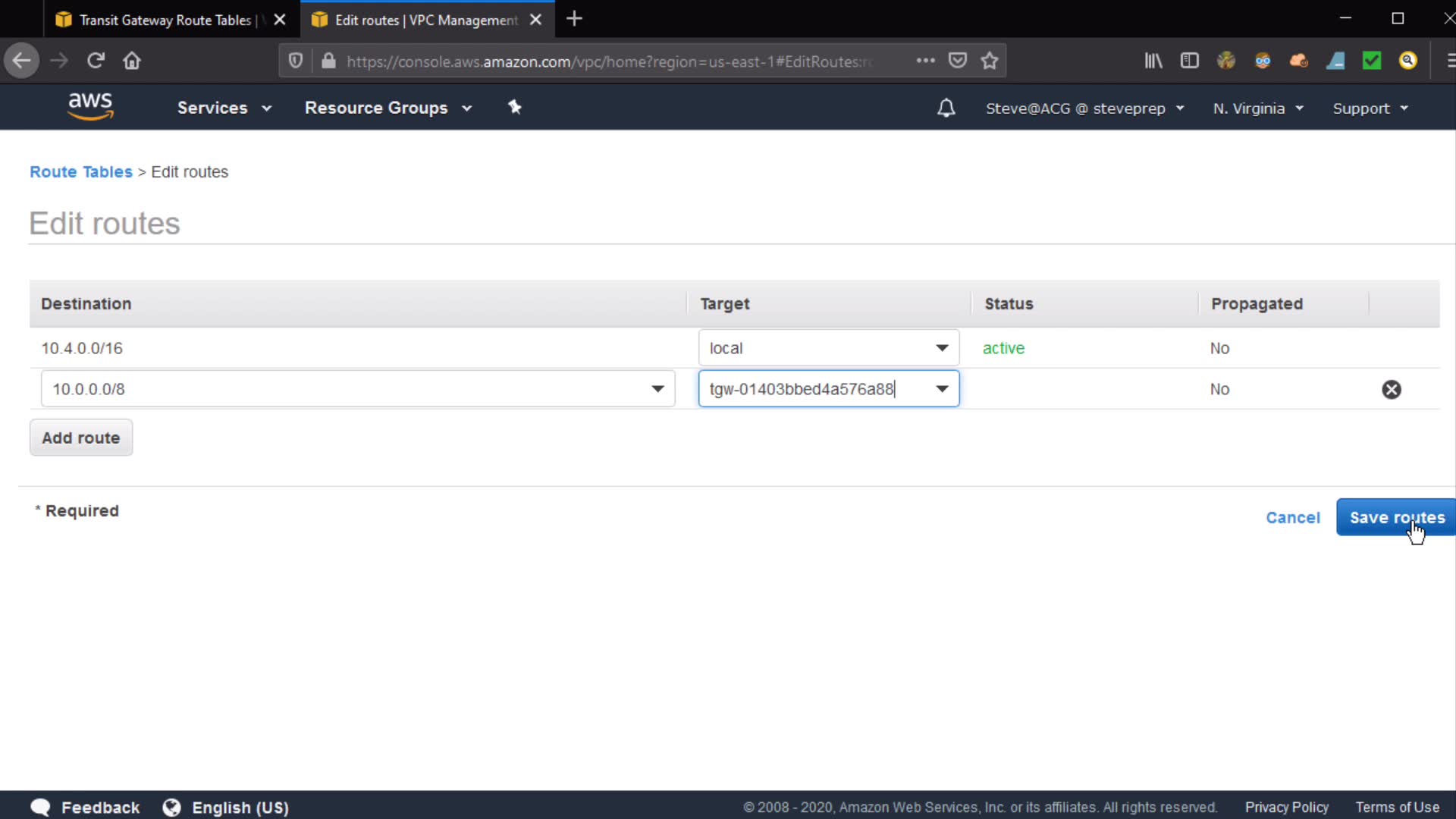The image size is (1456, 819).
Task: Click the Pocket save icon
Action: pyautogui.click(x=958, y=61)
